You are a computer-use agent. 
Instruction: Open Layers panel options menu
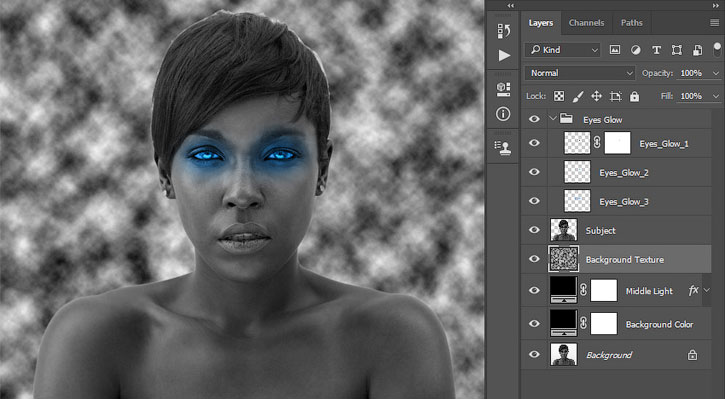tap(714, 23)
